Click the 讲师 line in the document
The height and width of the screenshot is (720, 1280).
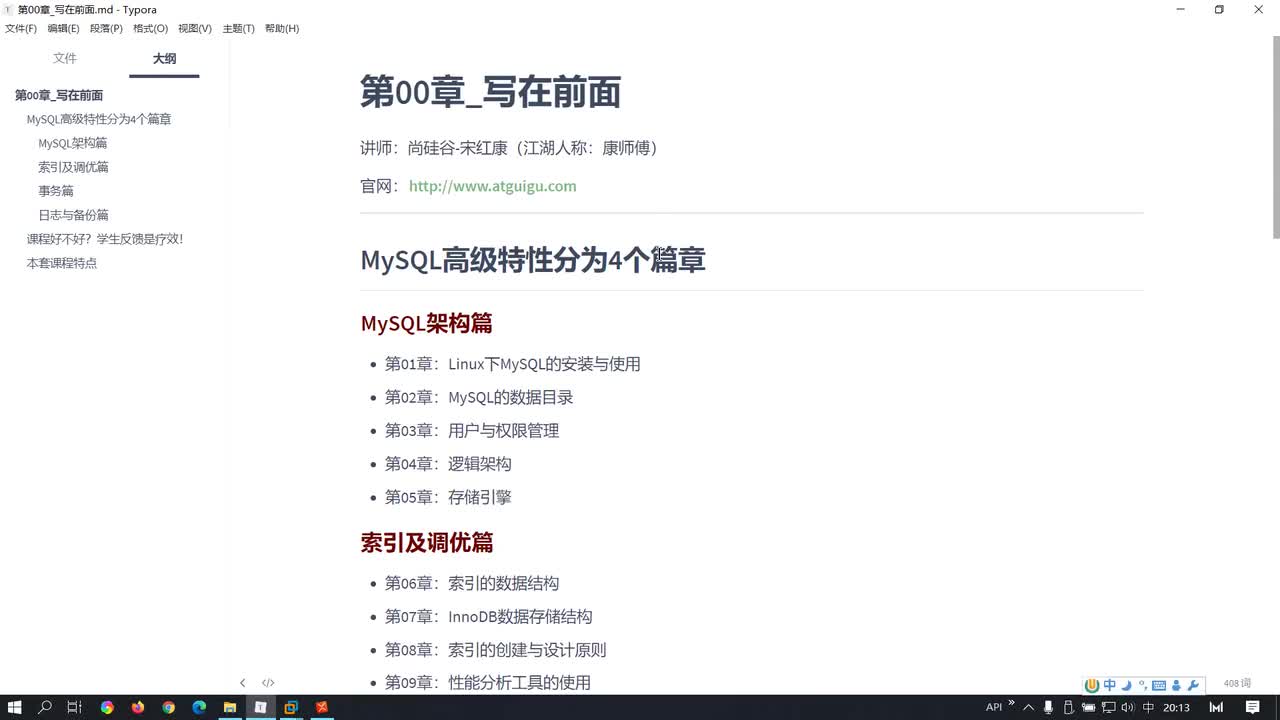[x=509, y=148]
